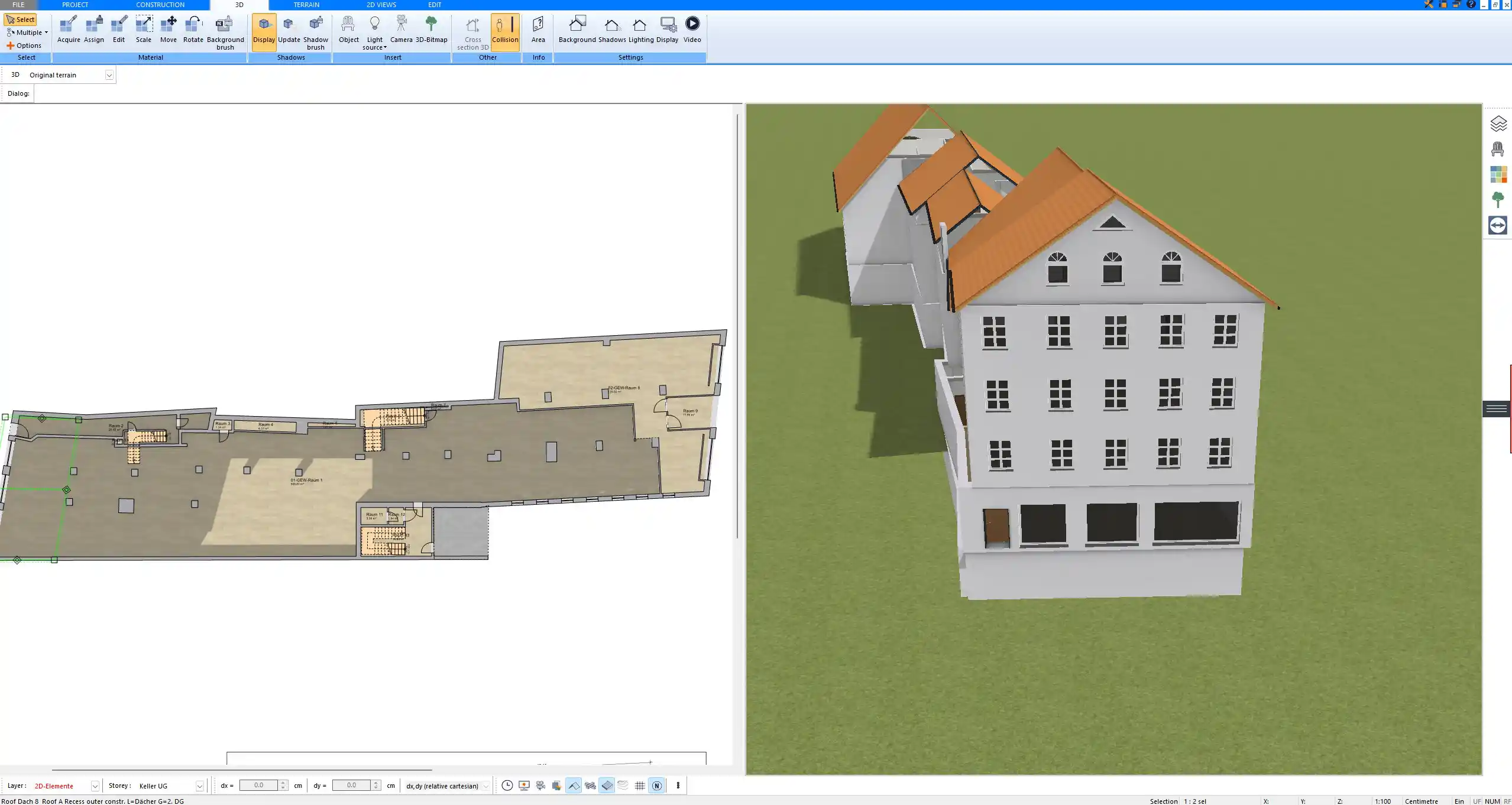
Task: Open the Original terrain dropdown
Action: click(x=109, y=75)
